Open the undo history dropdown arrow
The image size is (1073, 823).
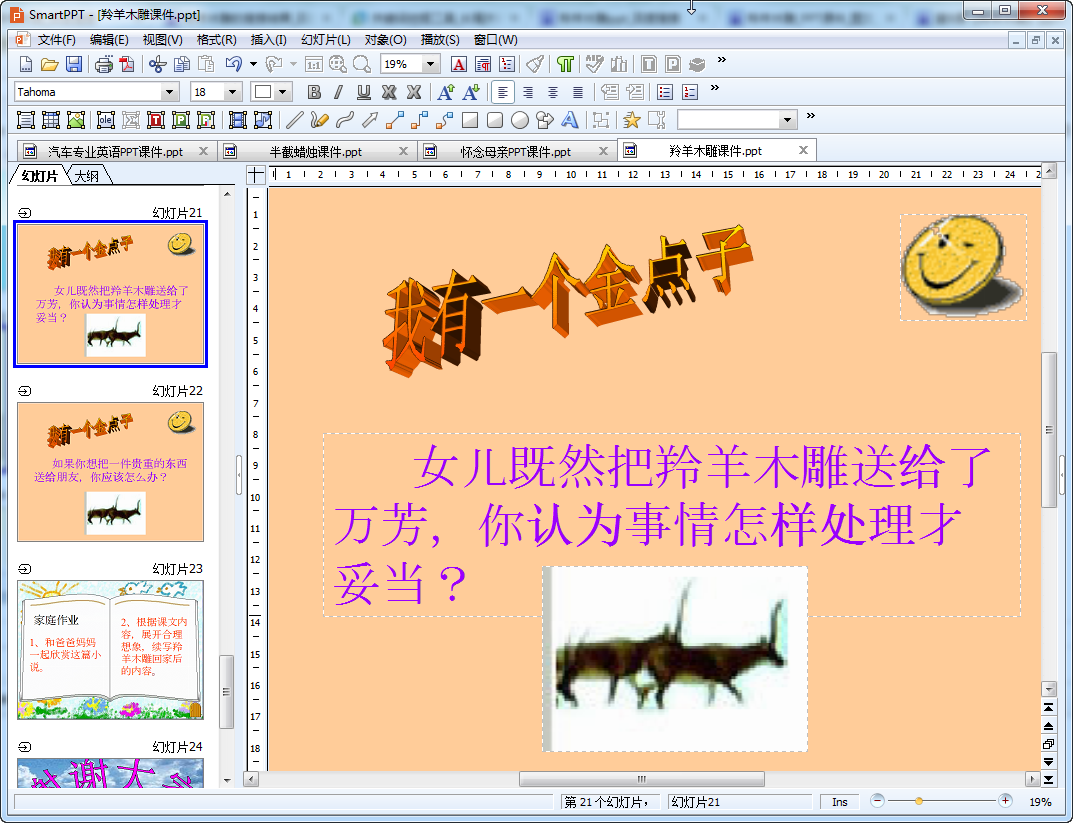pos(253,64)
